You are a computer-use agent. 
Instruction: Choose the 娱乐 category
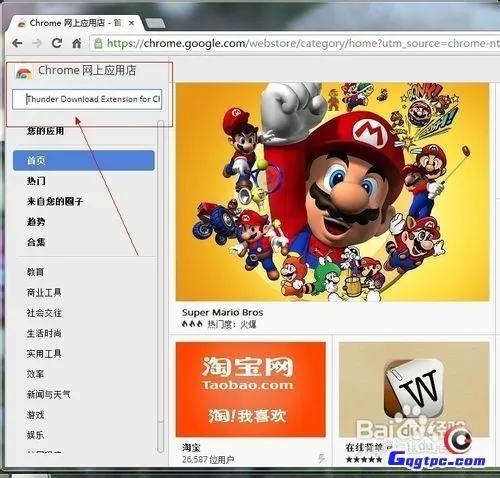35,435
